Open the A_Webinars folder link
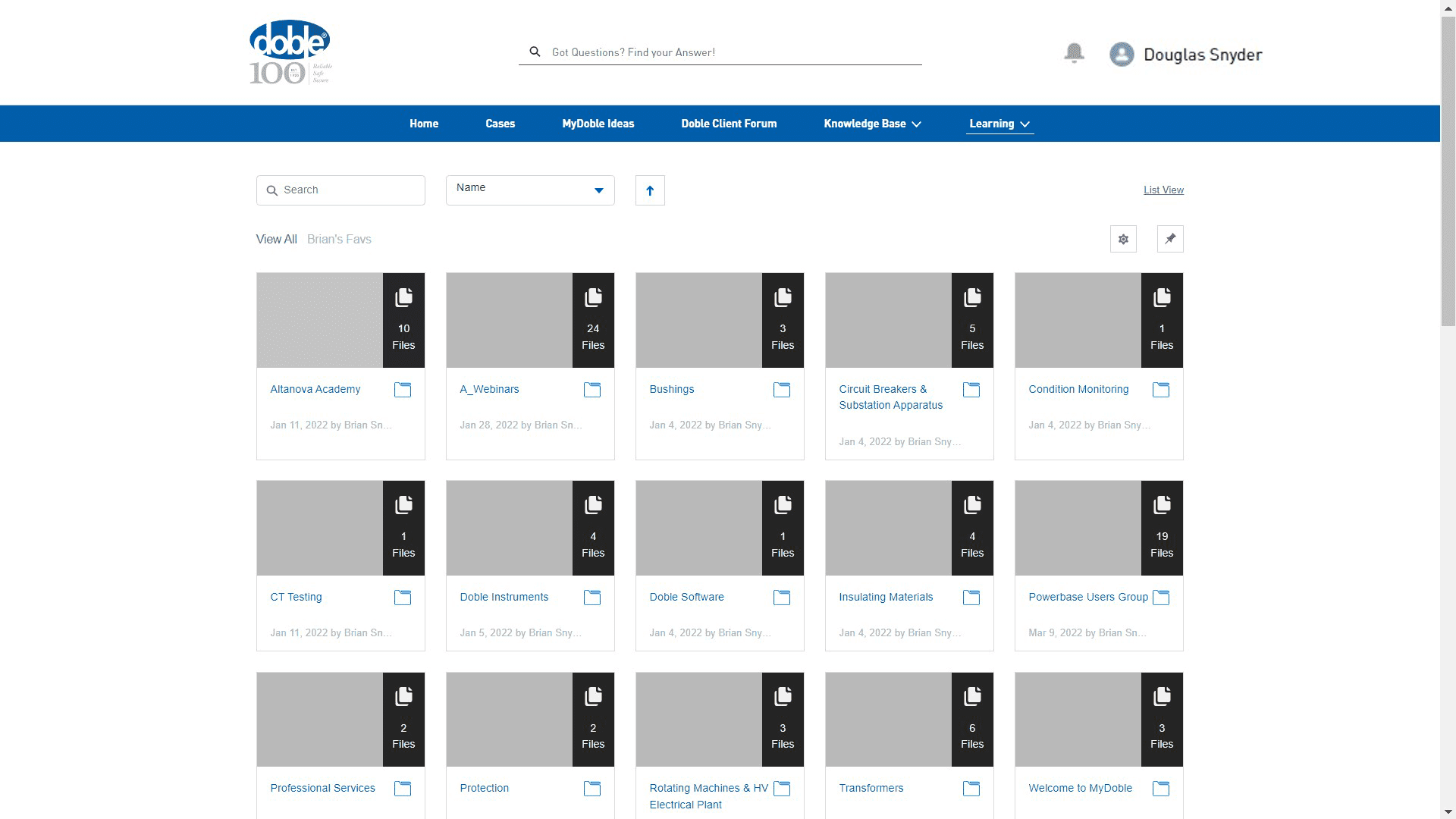 (489, 389)
